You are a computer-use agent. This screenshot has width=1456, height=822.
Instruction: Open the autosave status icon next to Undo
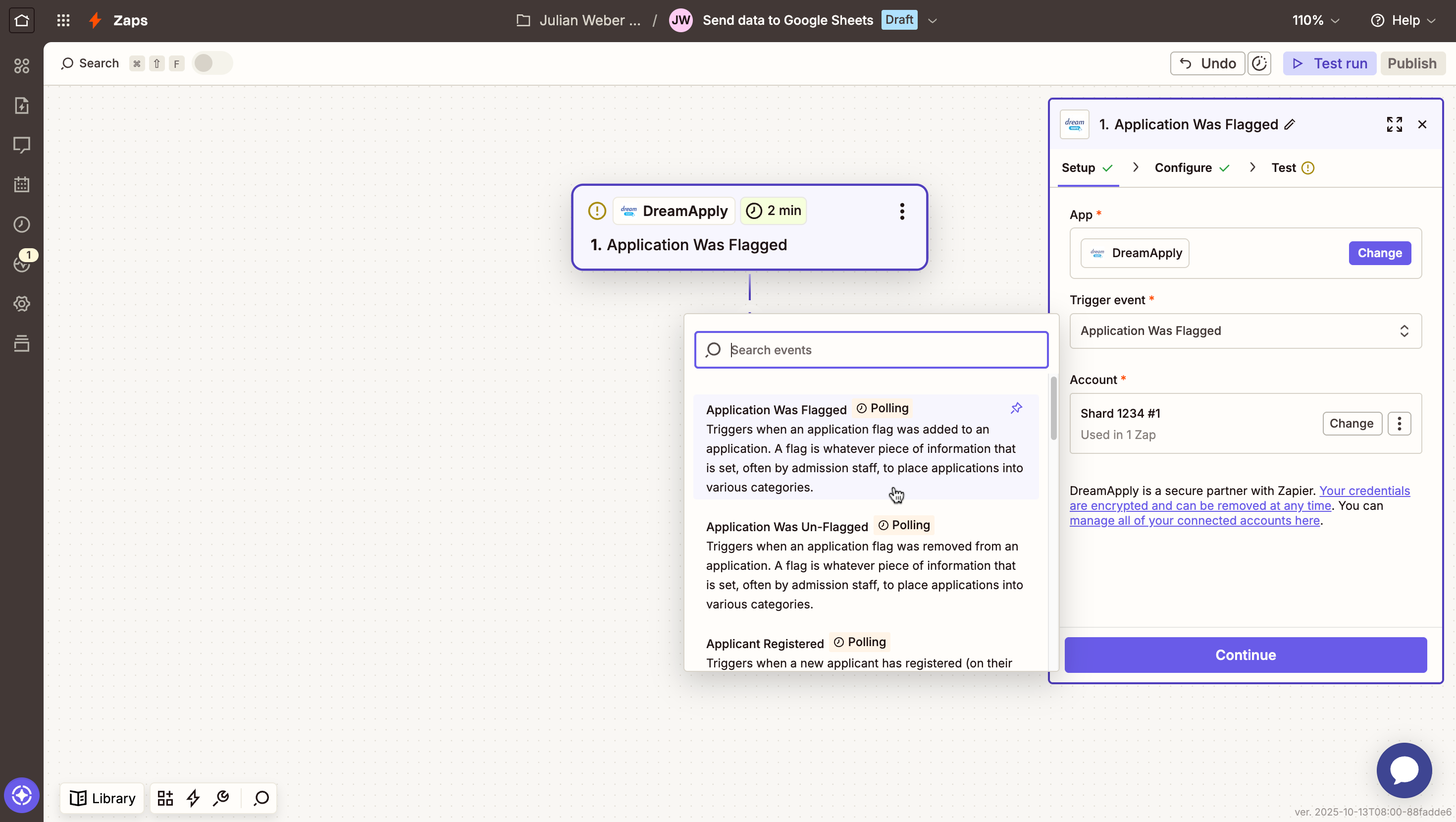1259,63
